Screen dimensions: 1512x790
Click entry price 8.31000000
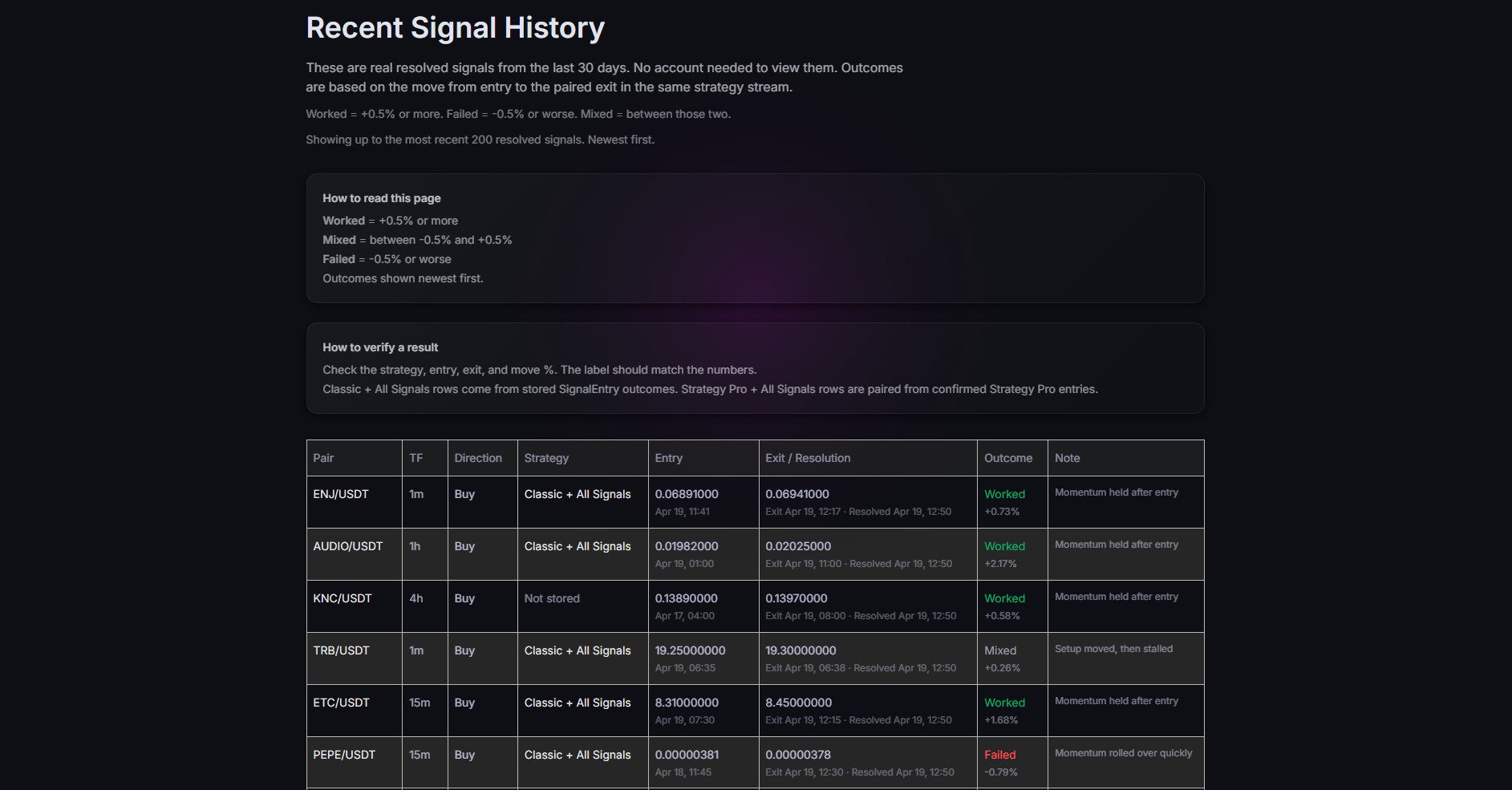pyautogui.click(x=687, y=703)
